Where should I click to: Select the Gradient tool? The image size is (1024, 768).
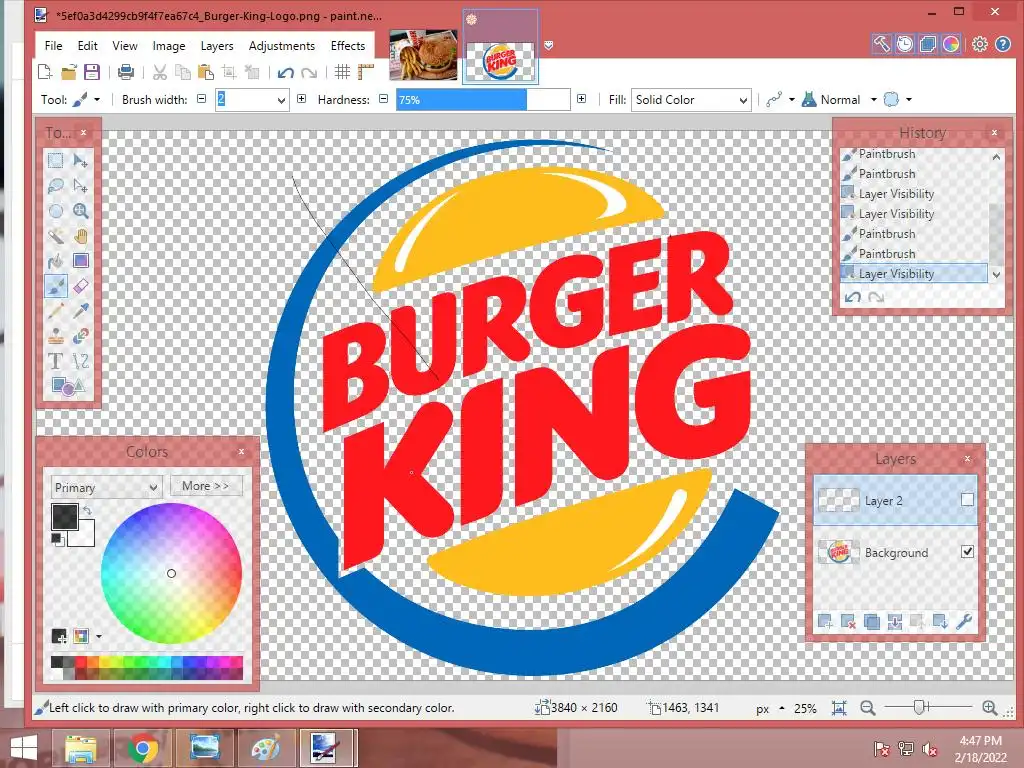(80, 261)
